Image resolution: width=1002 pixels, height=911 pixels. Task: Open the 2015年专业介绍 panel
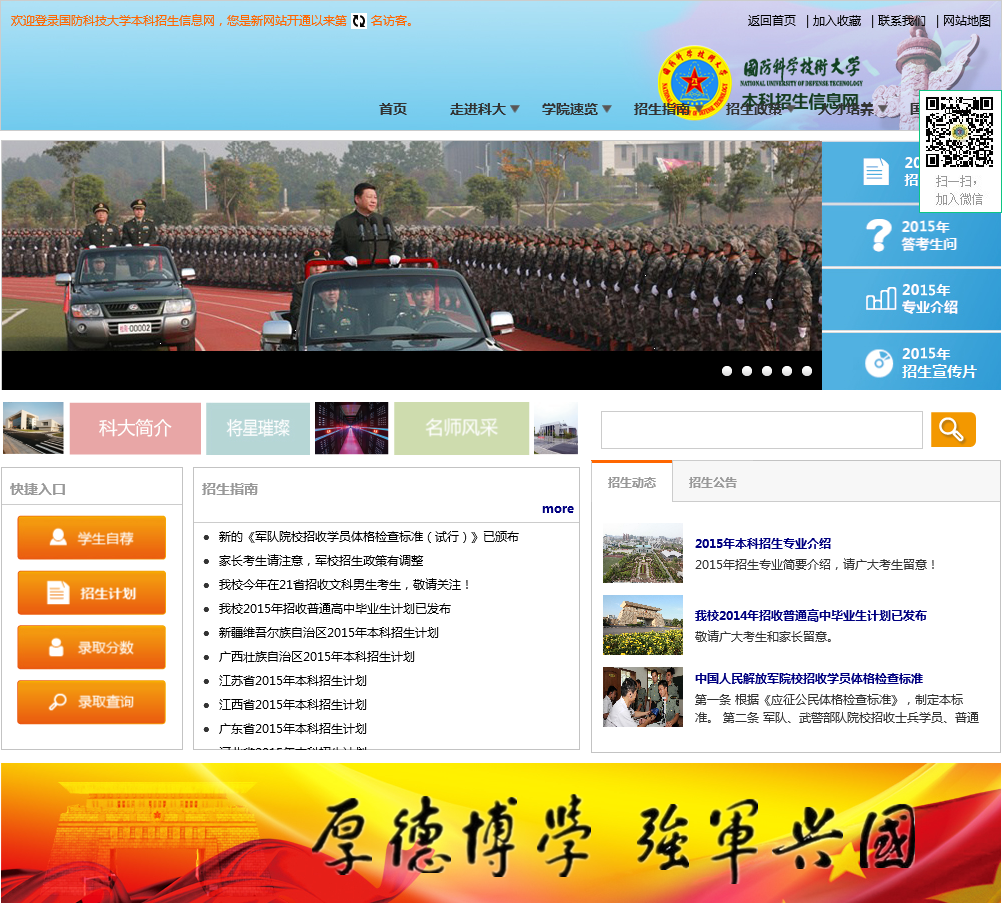(911, 299)
